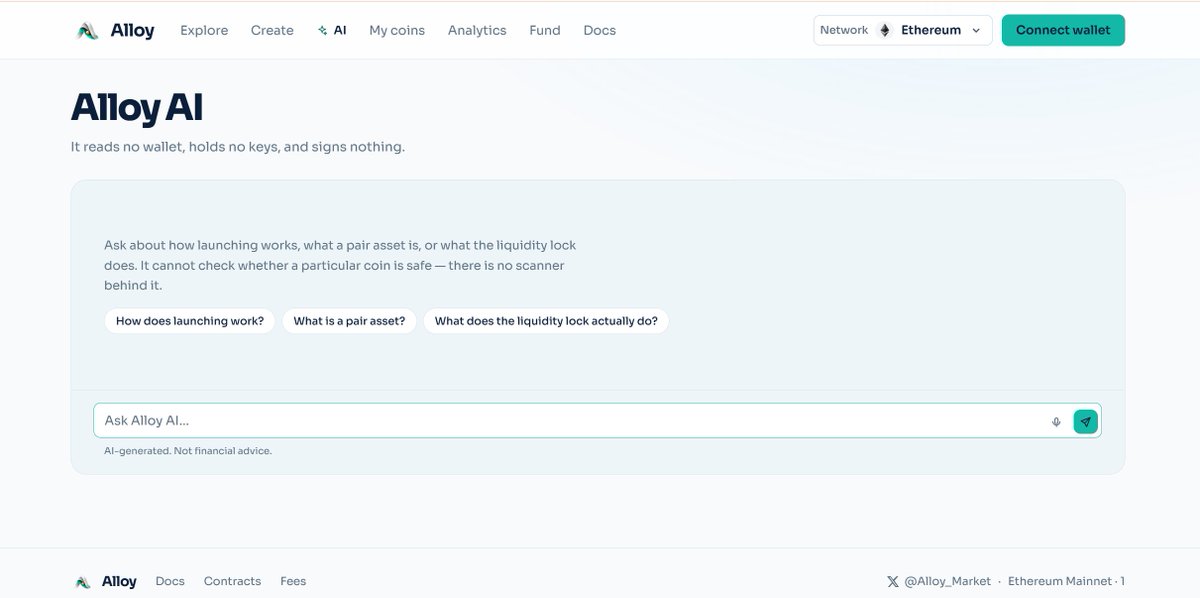Open Docs from the top navigation
The height and width of the screenshot is (598, 1200).
pyautogui.click(x=600, y=31)
